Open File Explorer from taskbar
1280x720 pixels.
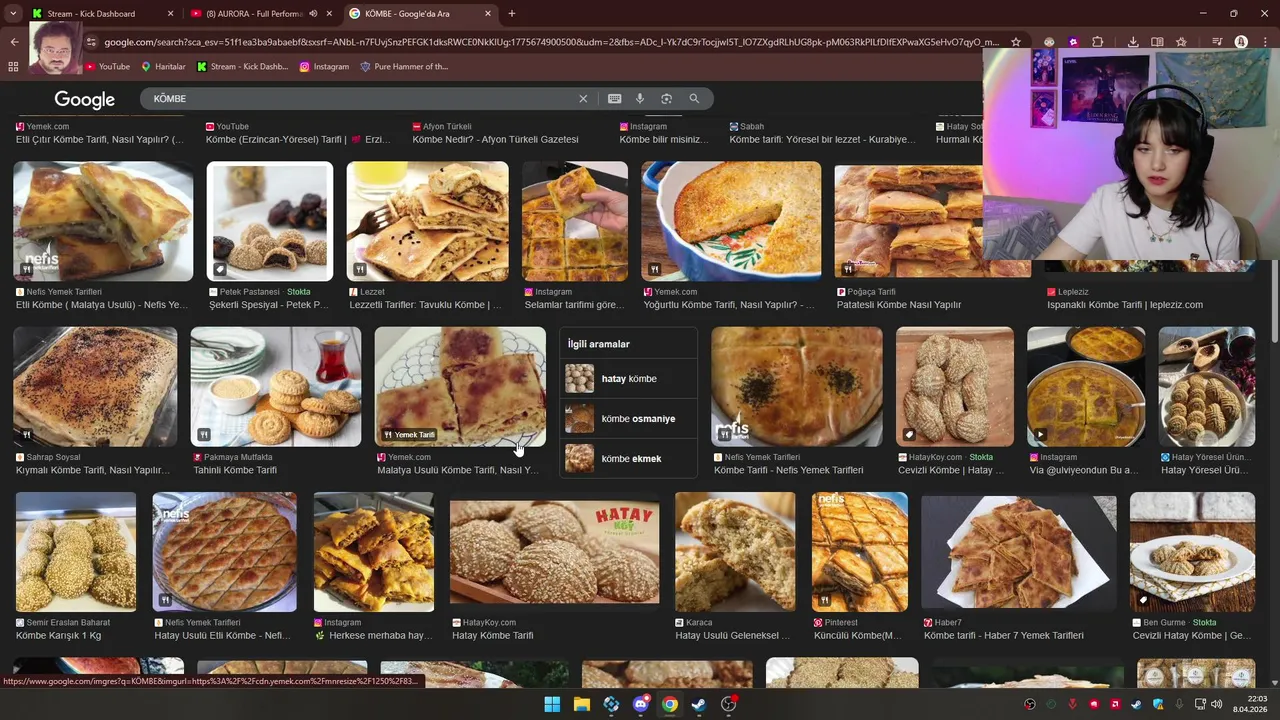coord(581,705)
